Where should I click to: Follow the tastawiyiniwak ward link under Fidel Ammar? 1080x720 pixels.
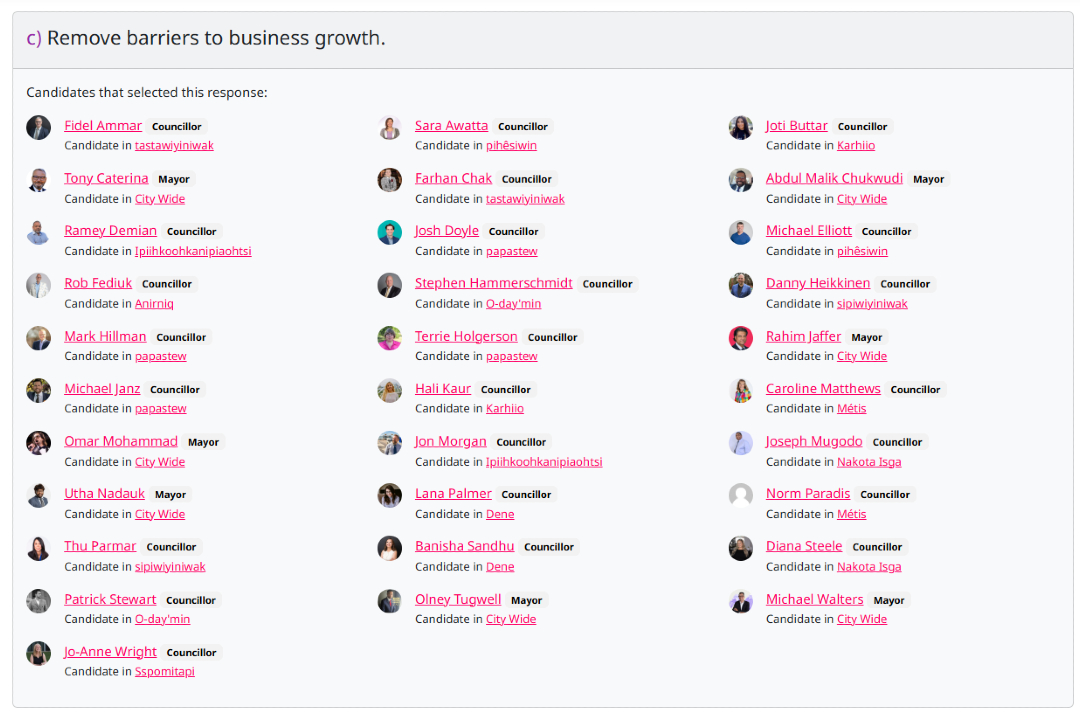point(174,146)
